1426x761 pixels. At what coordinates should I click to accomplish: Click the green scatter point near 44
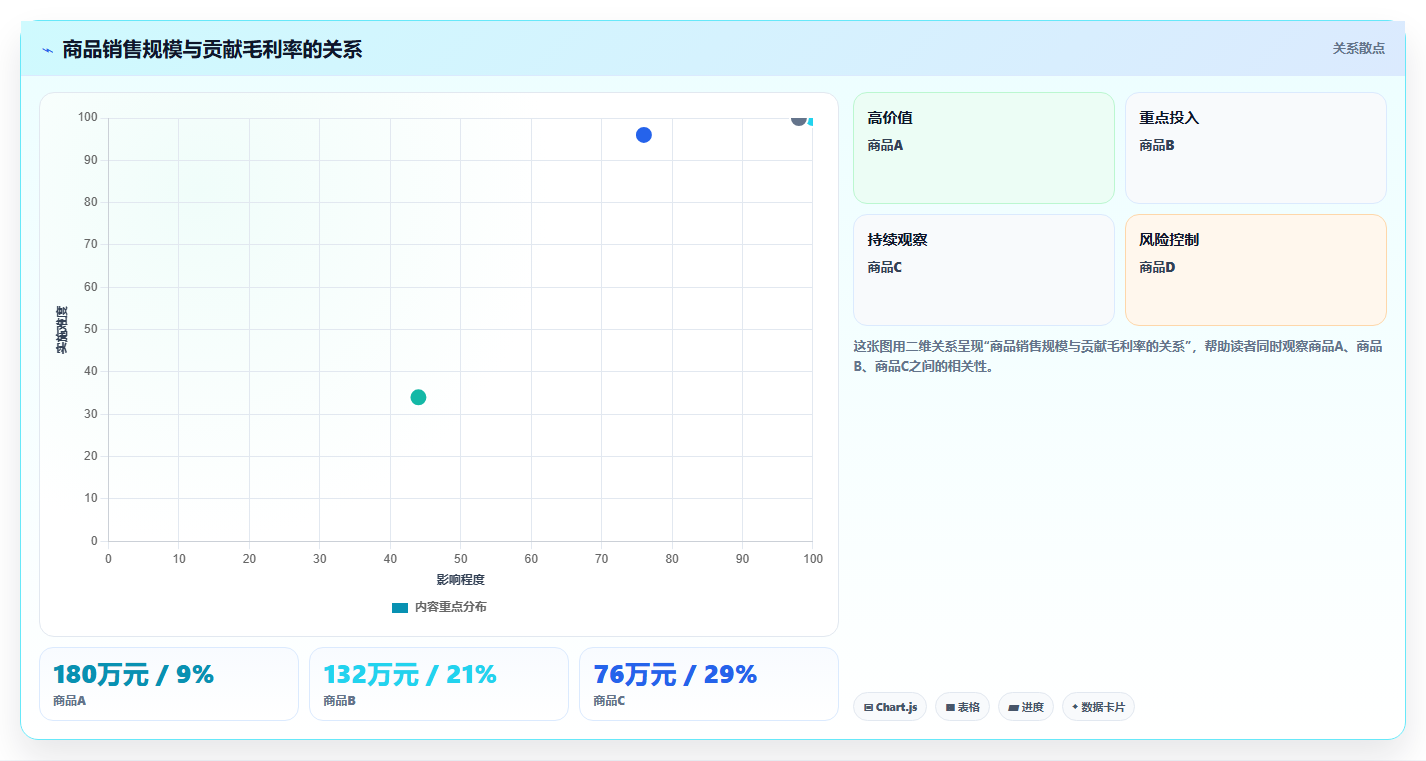click(418, 397)
